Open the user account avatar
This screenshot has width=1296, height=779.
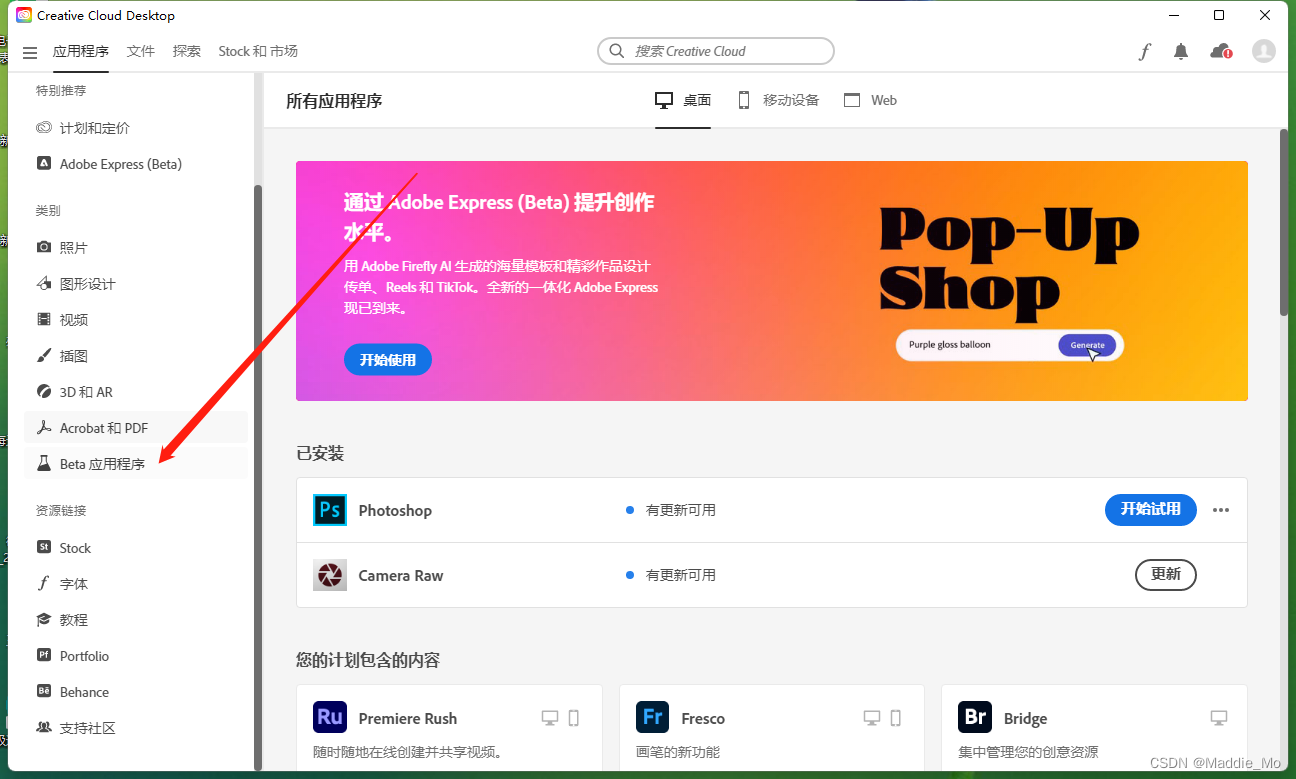[x=1264, y=51]
